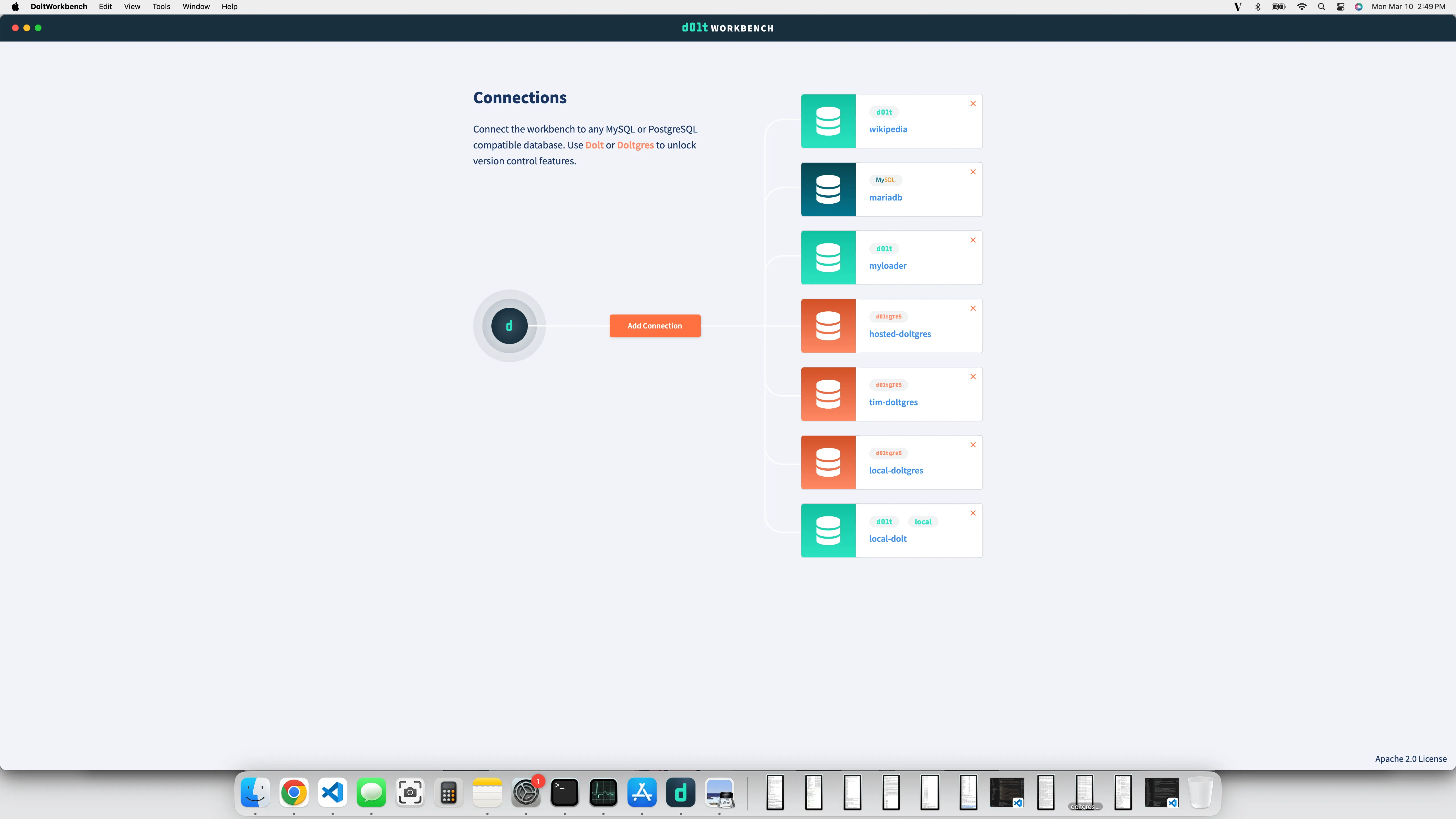Delete the tim-doltgres connection

click(973, 377)
